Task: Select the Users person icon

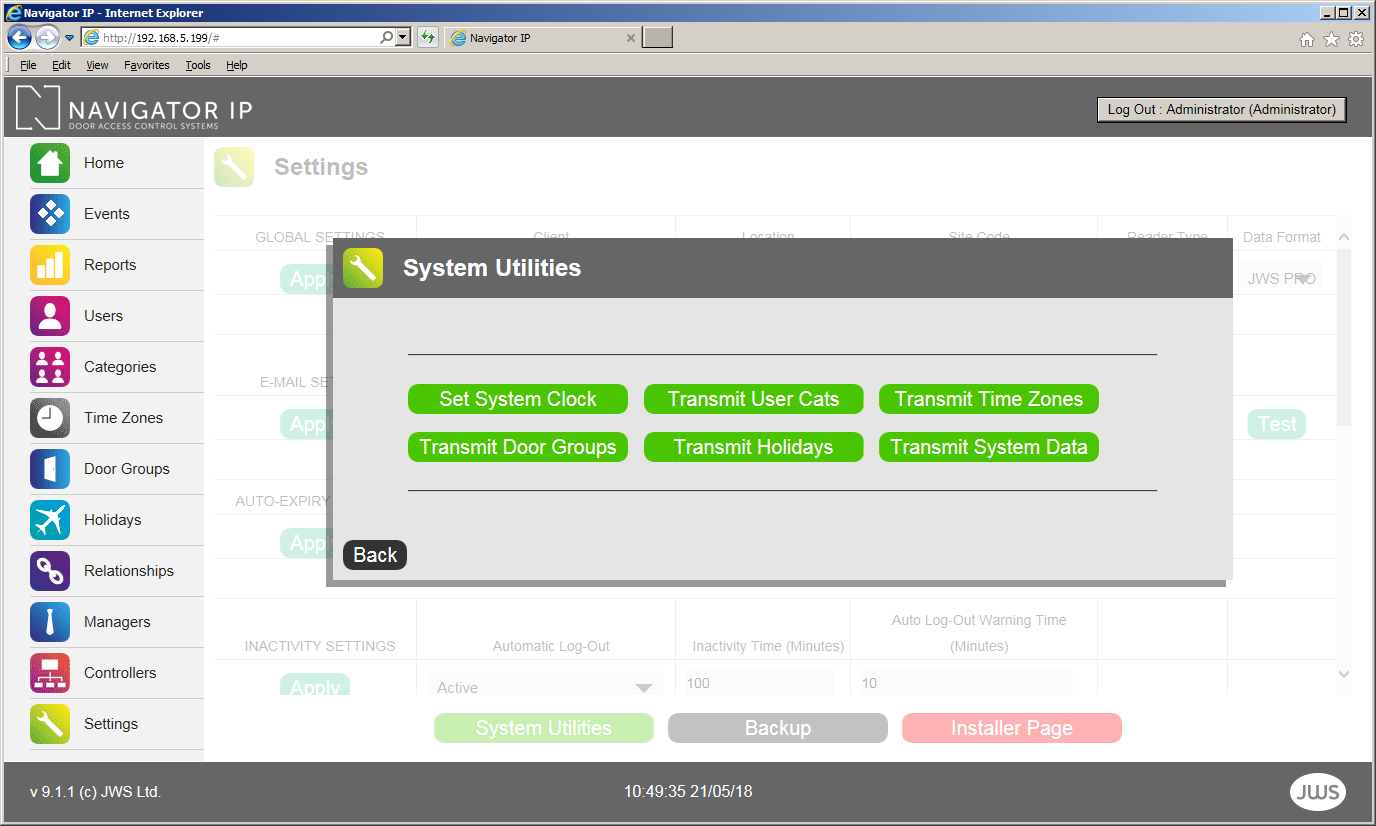Action: pyautogui.click(x=50, y=316)
